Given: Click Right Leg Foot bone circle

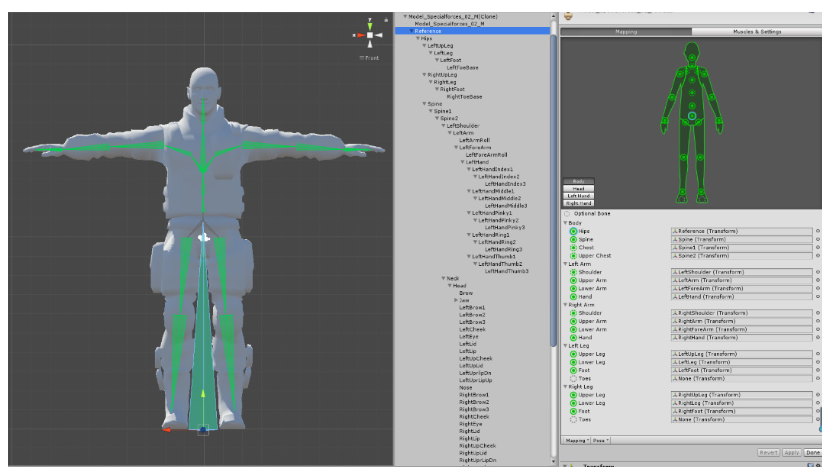Looking at the screenshot, I should click(x=573, y=411).
